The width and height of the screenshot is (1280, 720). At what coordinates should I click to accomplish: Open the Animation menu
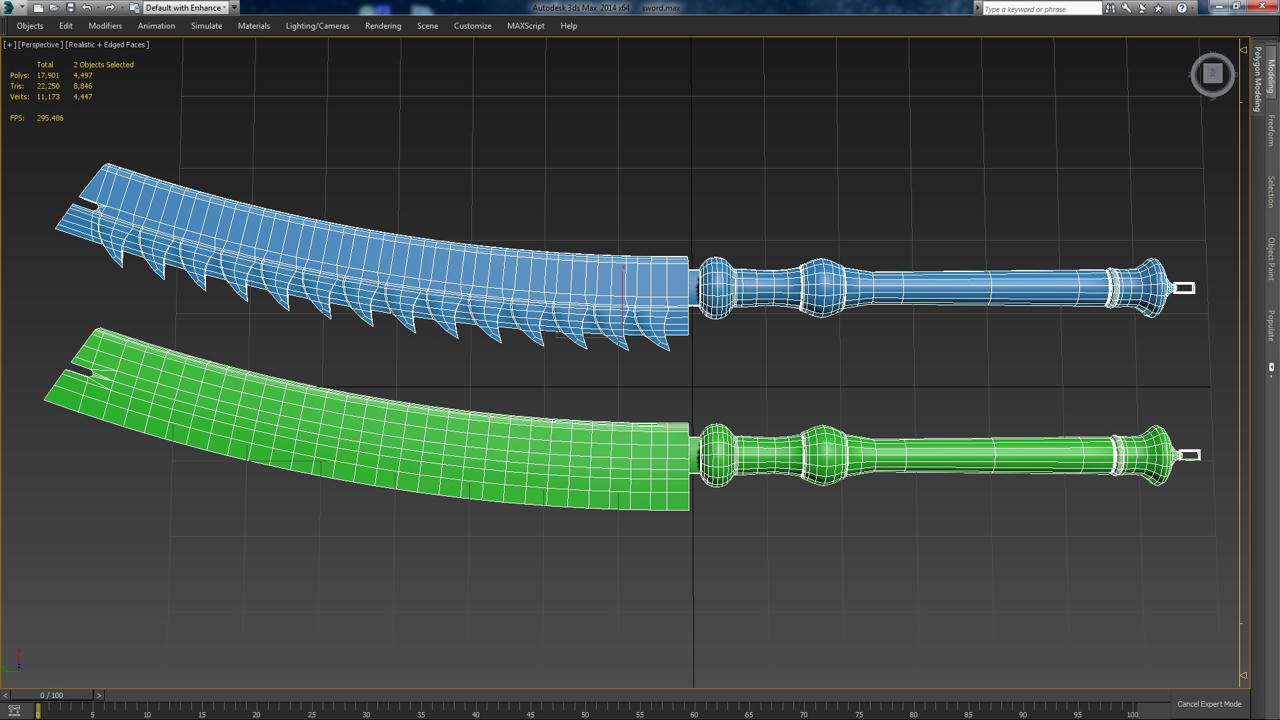tap(156, 26)
